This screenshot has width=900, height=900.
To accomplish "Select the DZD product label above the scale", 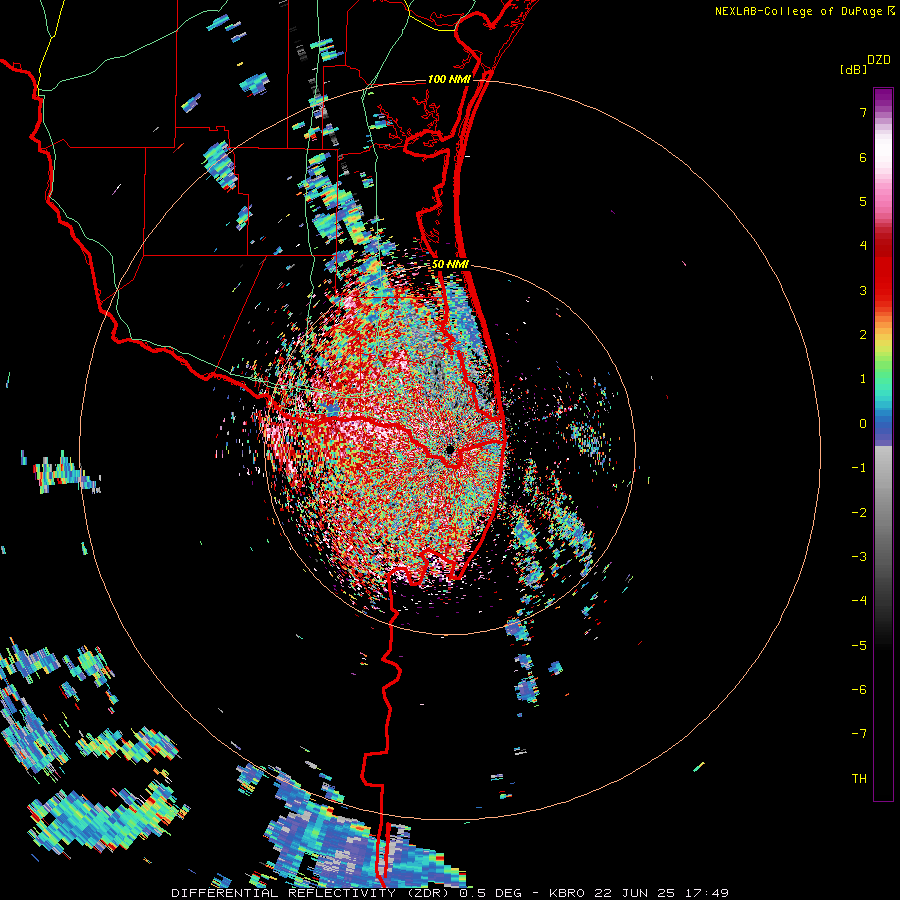I will coord(879,60).
